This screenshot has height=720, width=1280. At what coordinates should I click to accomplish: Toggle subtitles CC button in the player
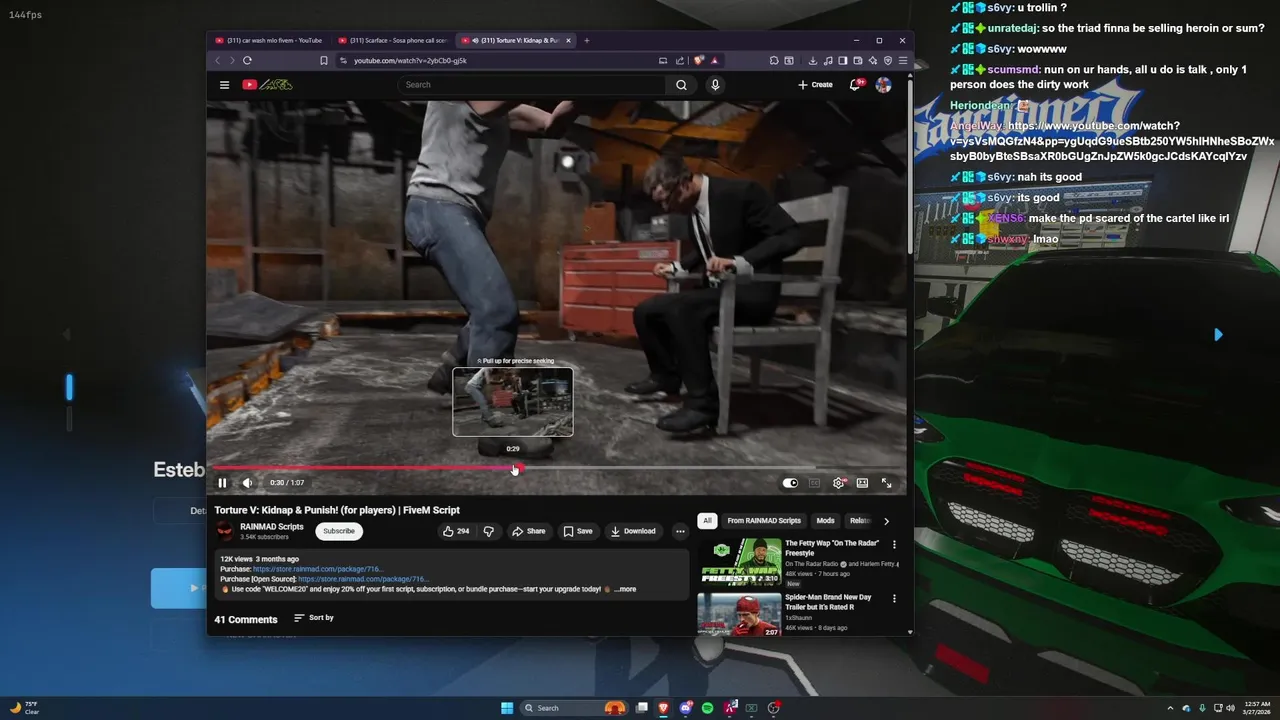click(814, 483)
